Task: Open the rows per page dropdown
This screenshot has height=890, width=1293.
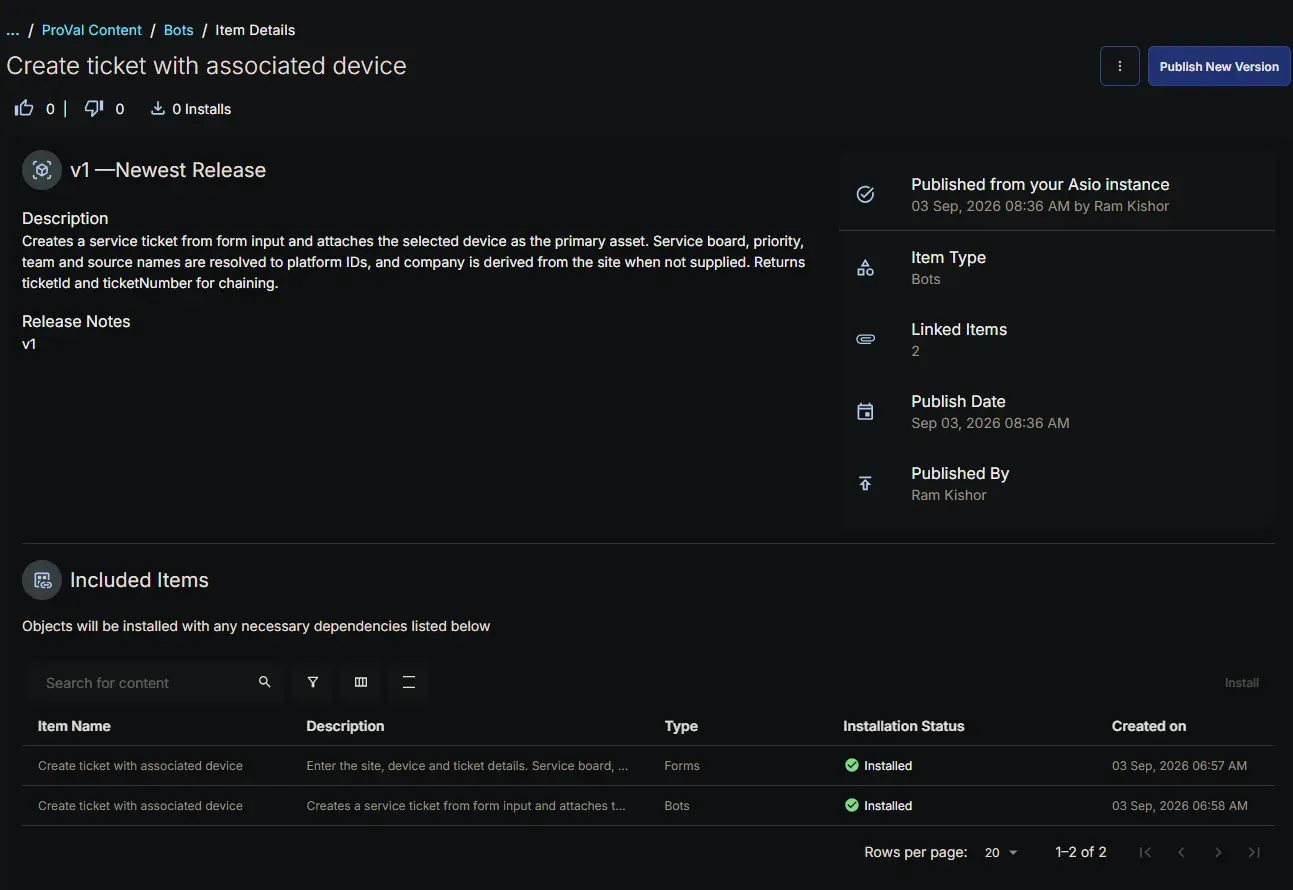Action: (x=1001, y=852)
